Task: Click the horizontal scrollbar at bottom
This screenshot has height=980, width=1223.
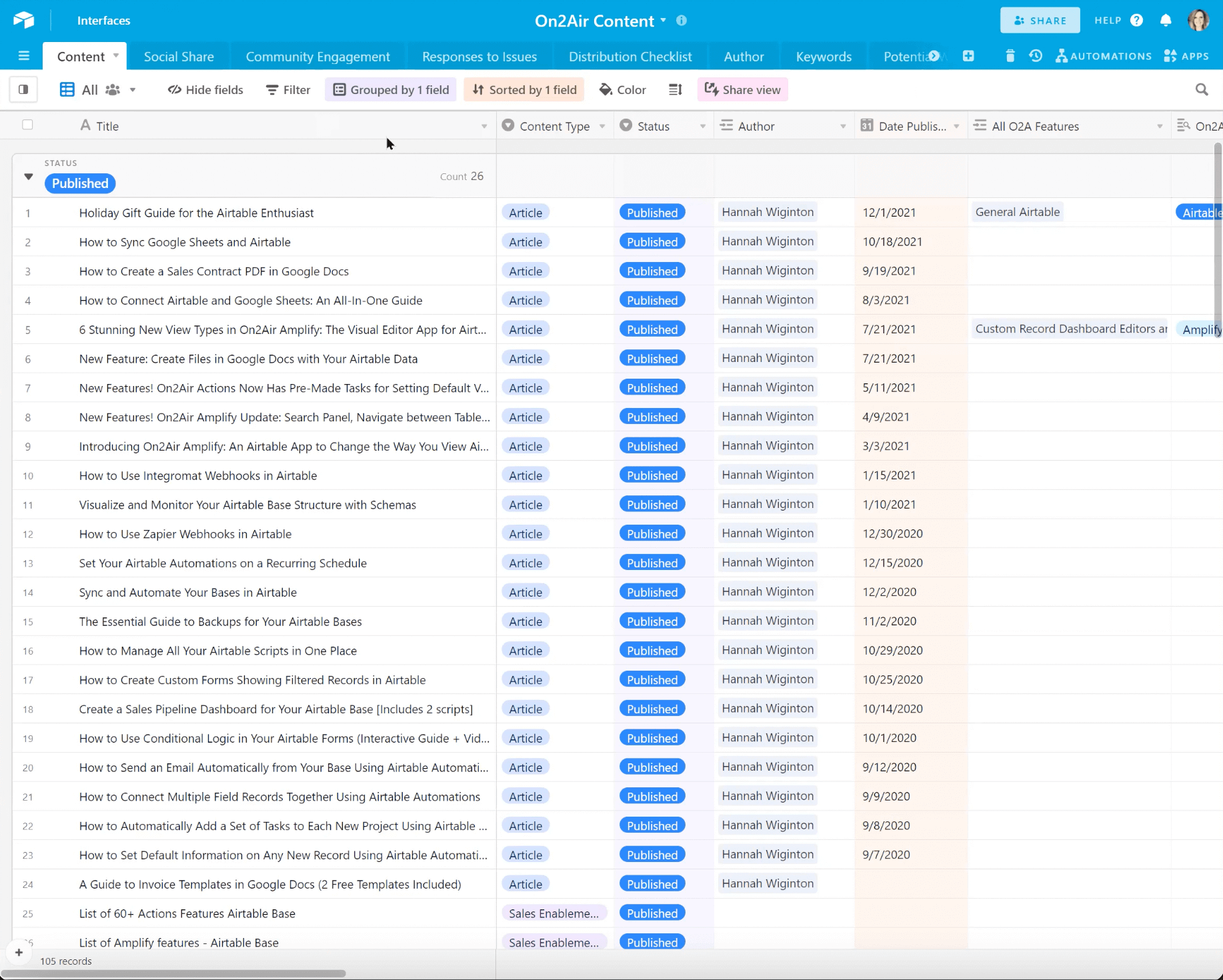Action: 173,973
